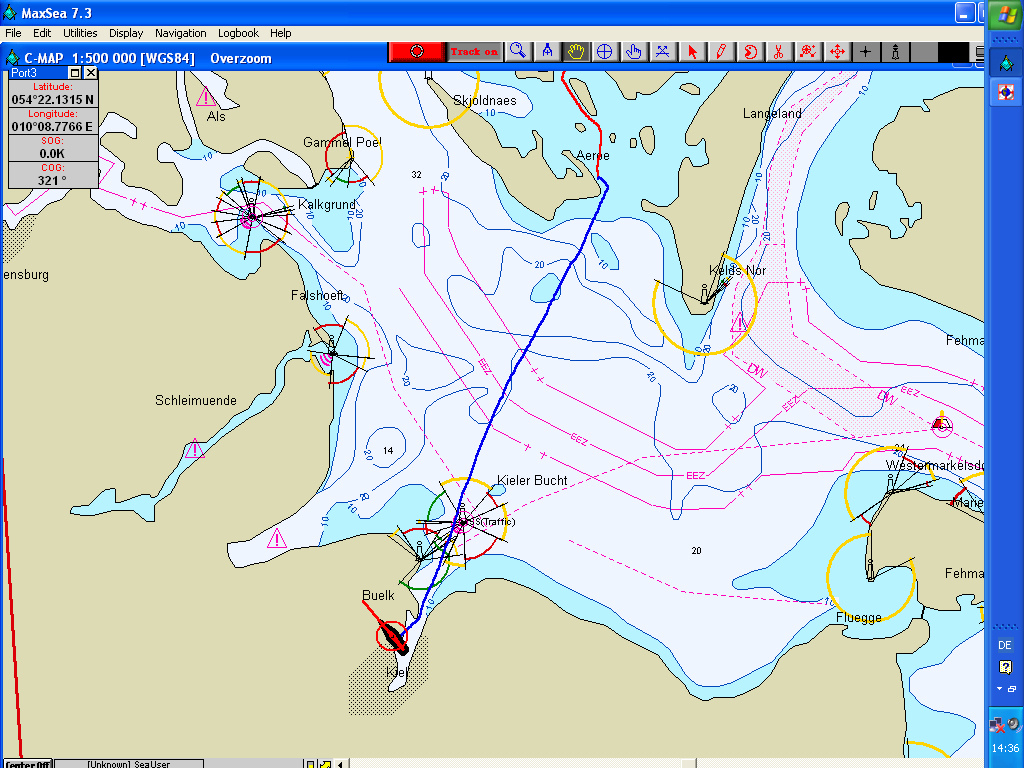Click the lighthouse icon in toolbar
This screenshot has height=768, width=1024.
(x=895, y=52)
